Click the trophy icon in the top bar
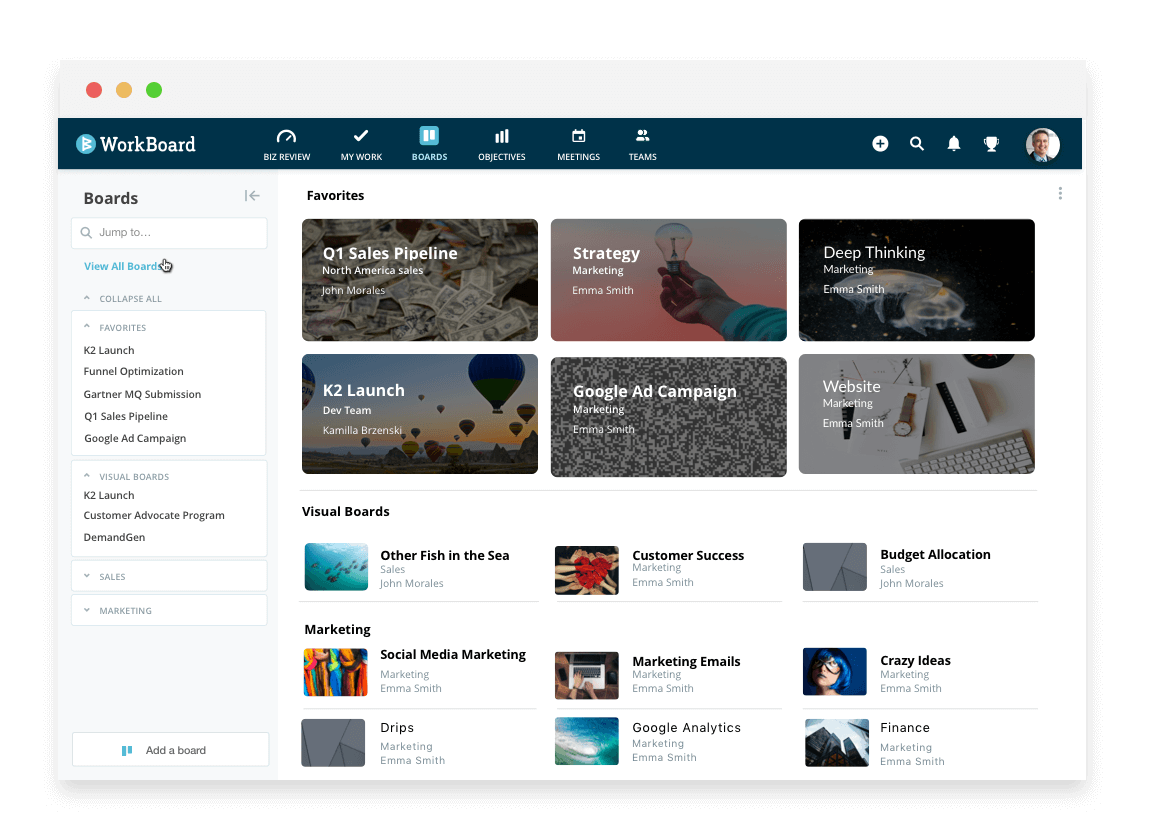The image size is (1160, 840). click(x=991, y=143)
